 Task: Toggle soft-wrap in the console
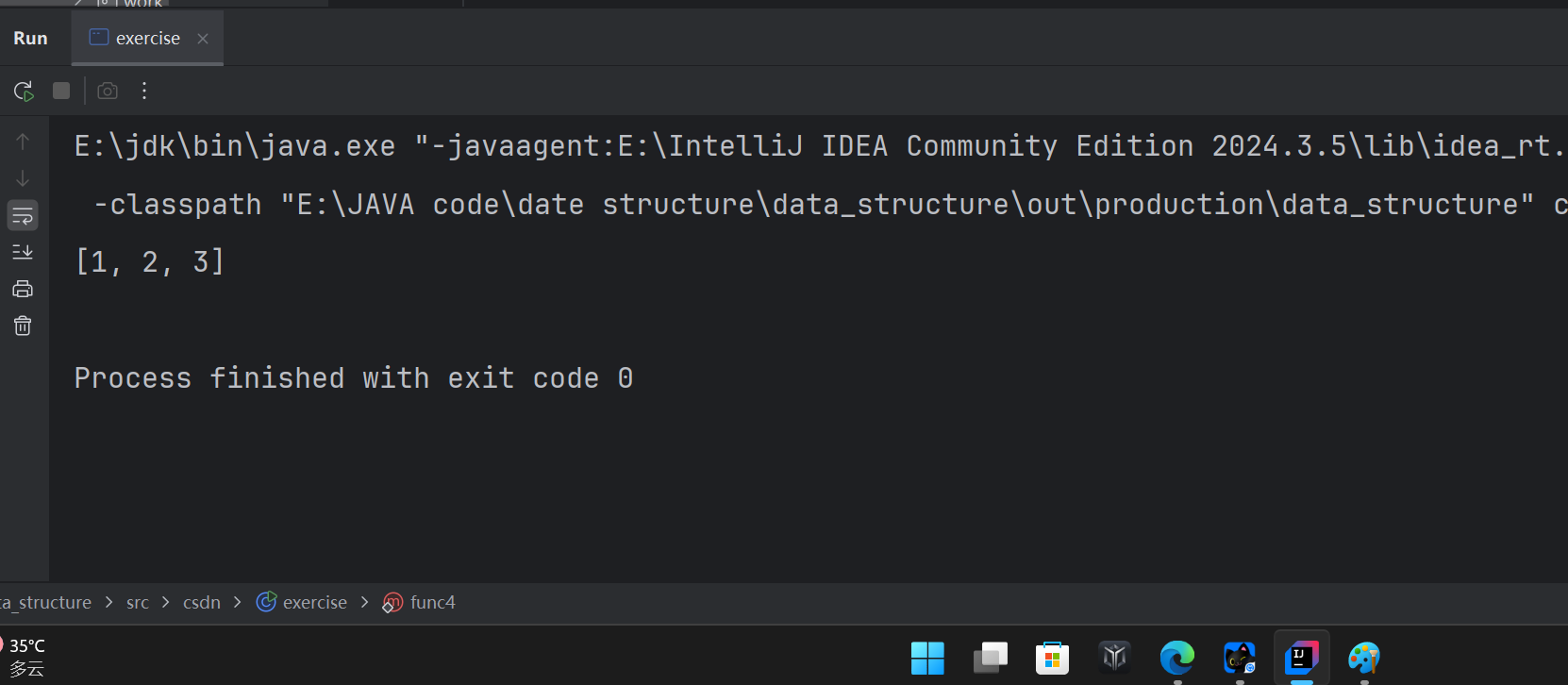click(x=23, y=215)
